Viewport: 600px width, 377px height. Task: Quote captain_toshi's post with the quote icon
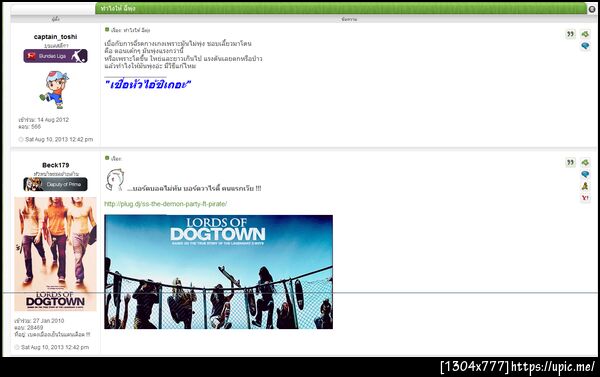pos(570,34)
